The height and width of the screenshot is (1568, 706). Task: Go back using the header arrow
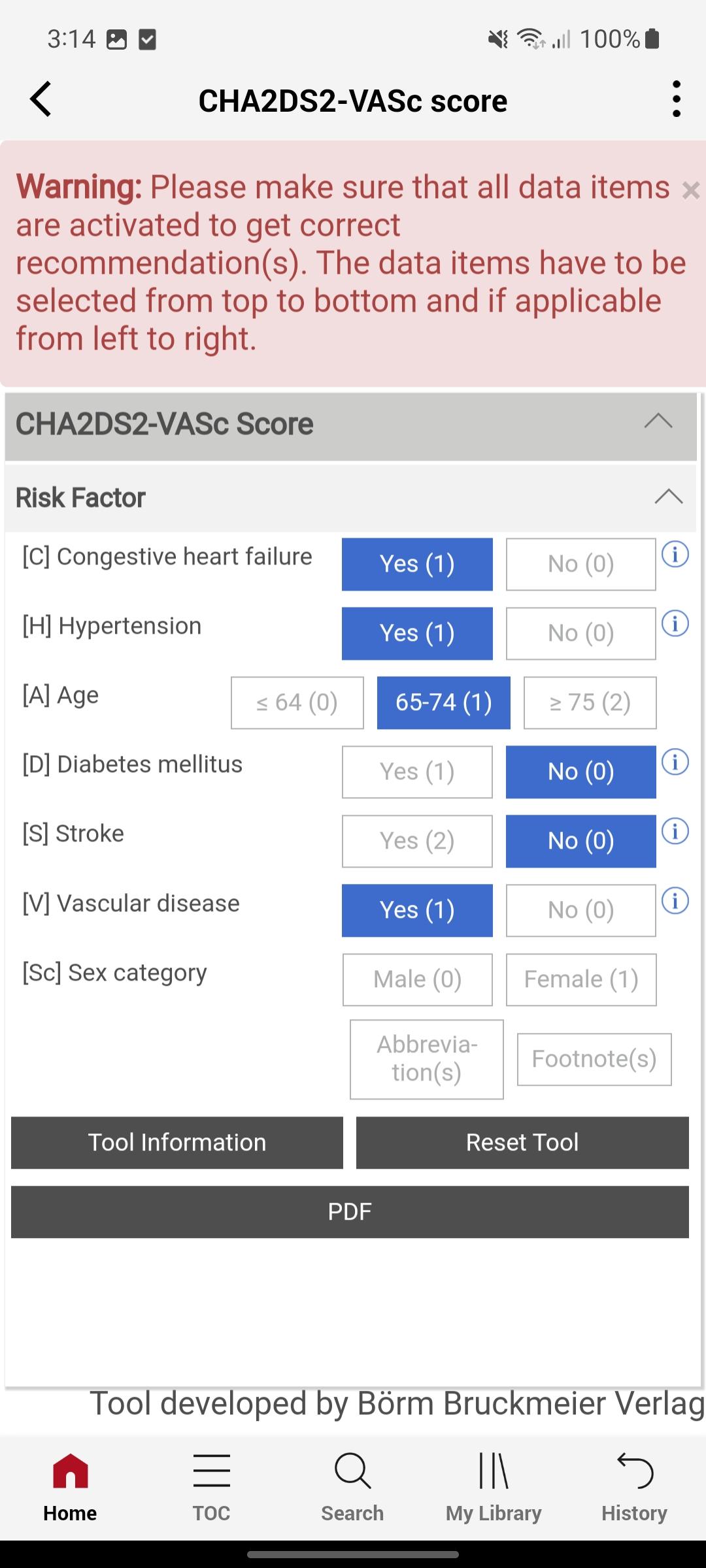(41, 99)
